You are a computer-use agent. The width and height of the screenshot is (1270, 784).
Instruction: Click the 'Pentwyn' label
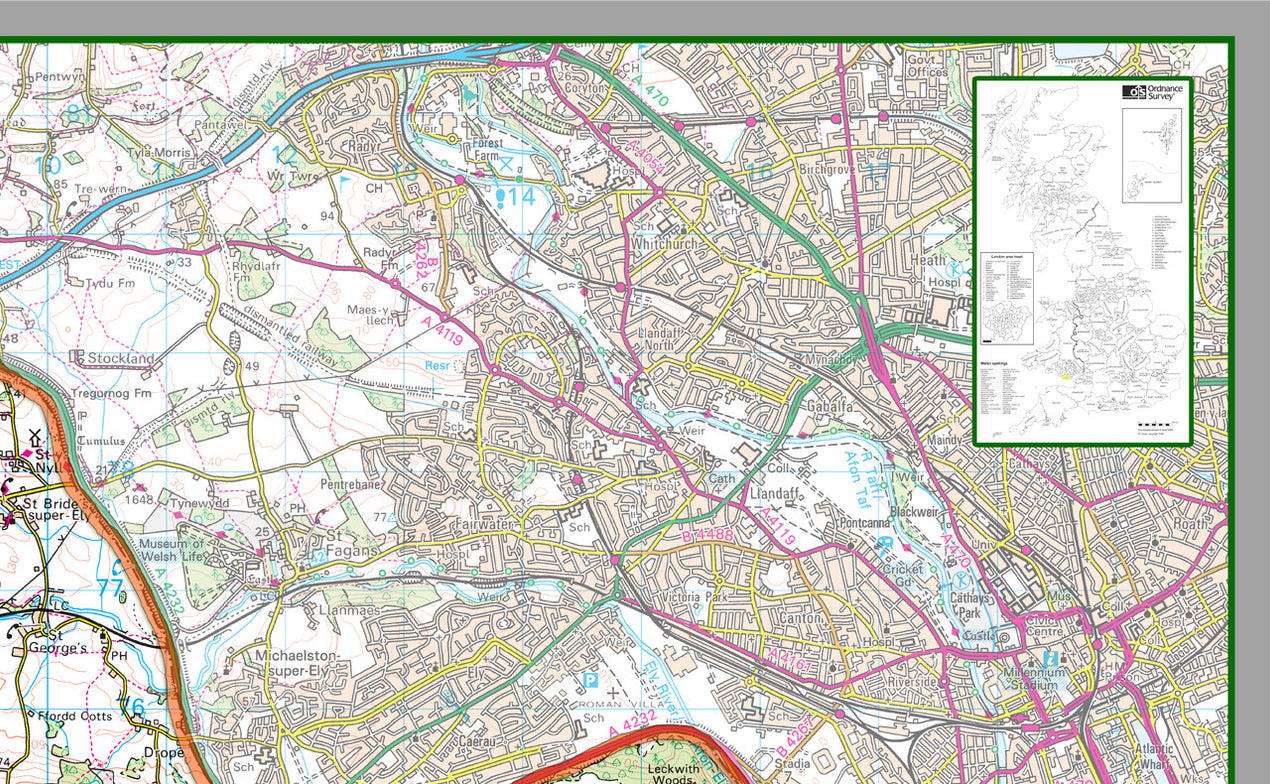click(62, 76)
